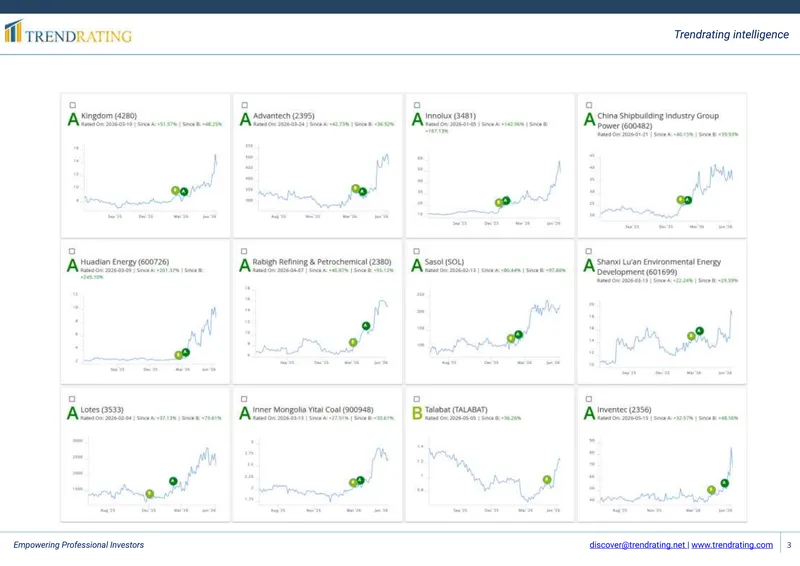Click B marker on Talabat chart
800x566 pixels.
click(x=547, y=480)
